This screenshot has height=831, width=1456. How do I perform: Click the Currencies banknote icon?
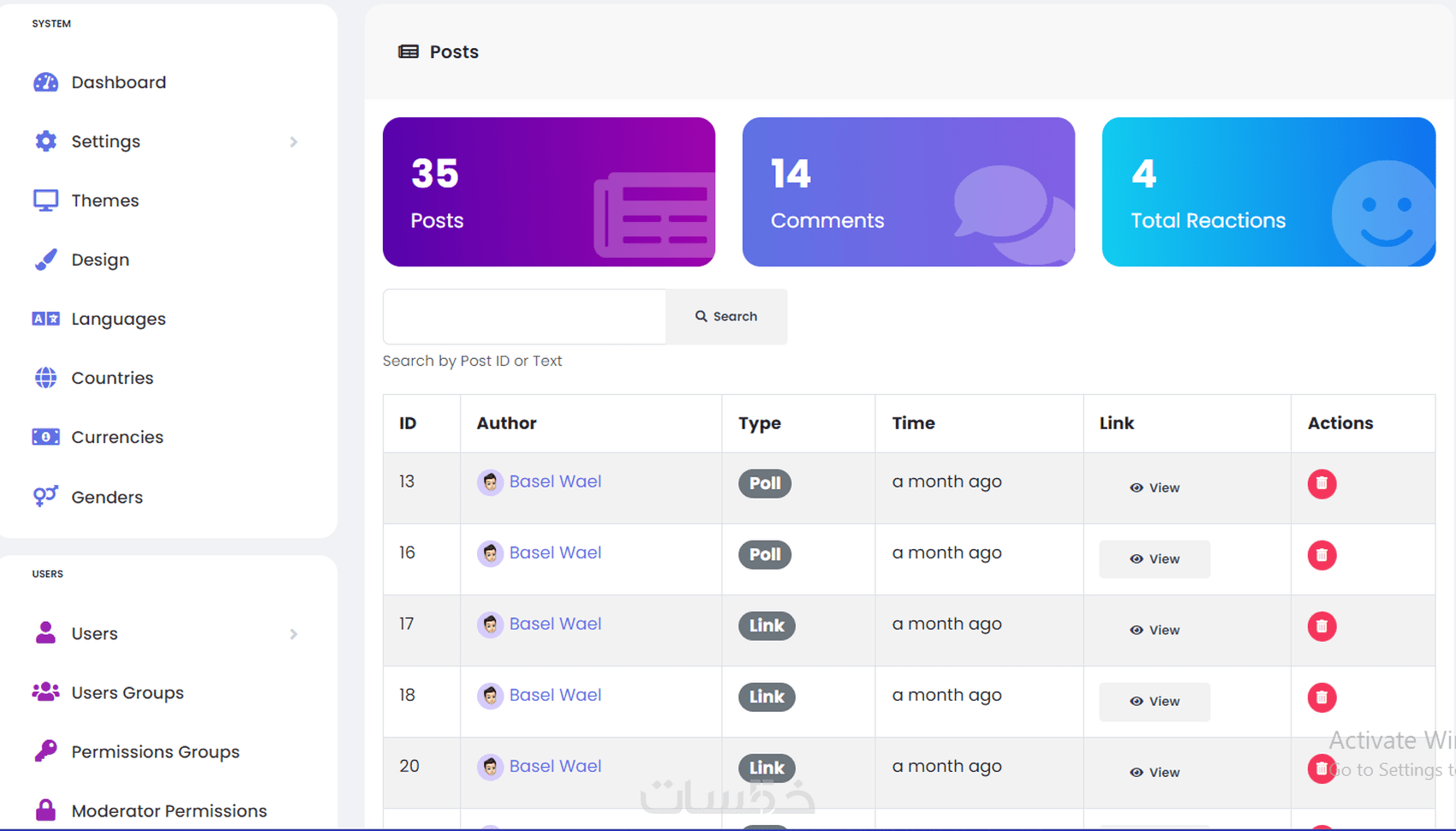tap(45, 437)
